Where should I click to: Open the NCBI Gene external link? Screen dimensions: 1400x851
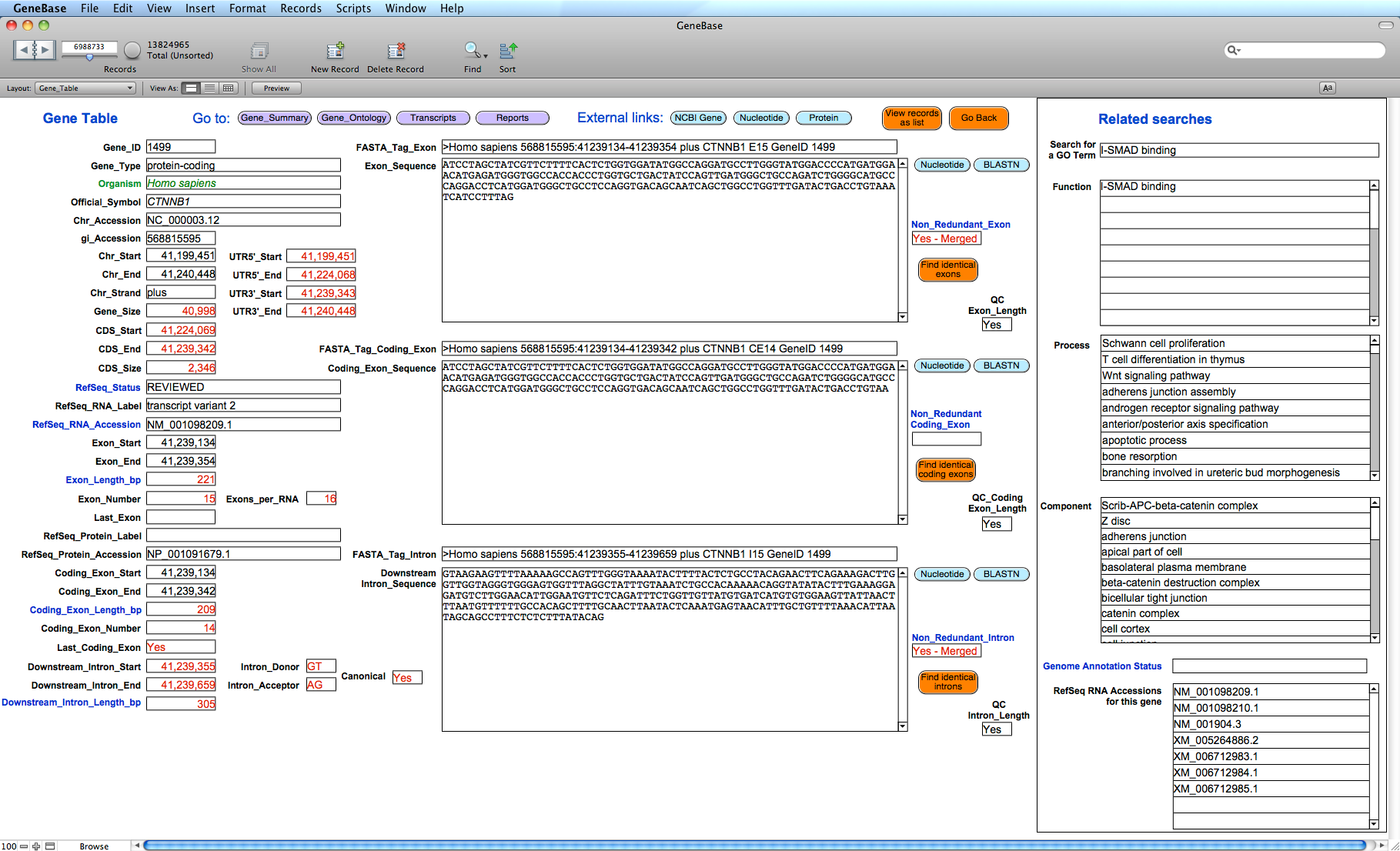698,118
